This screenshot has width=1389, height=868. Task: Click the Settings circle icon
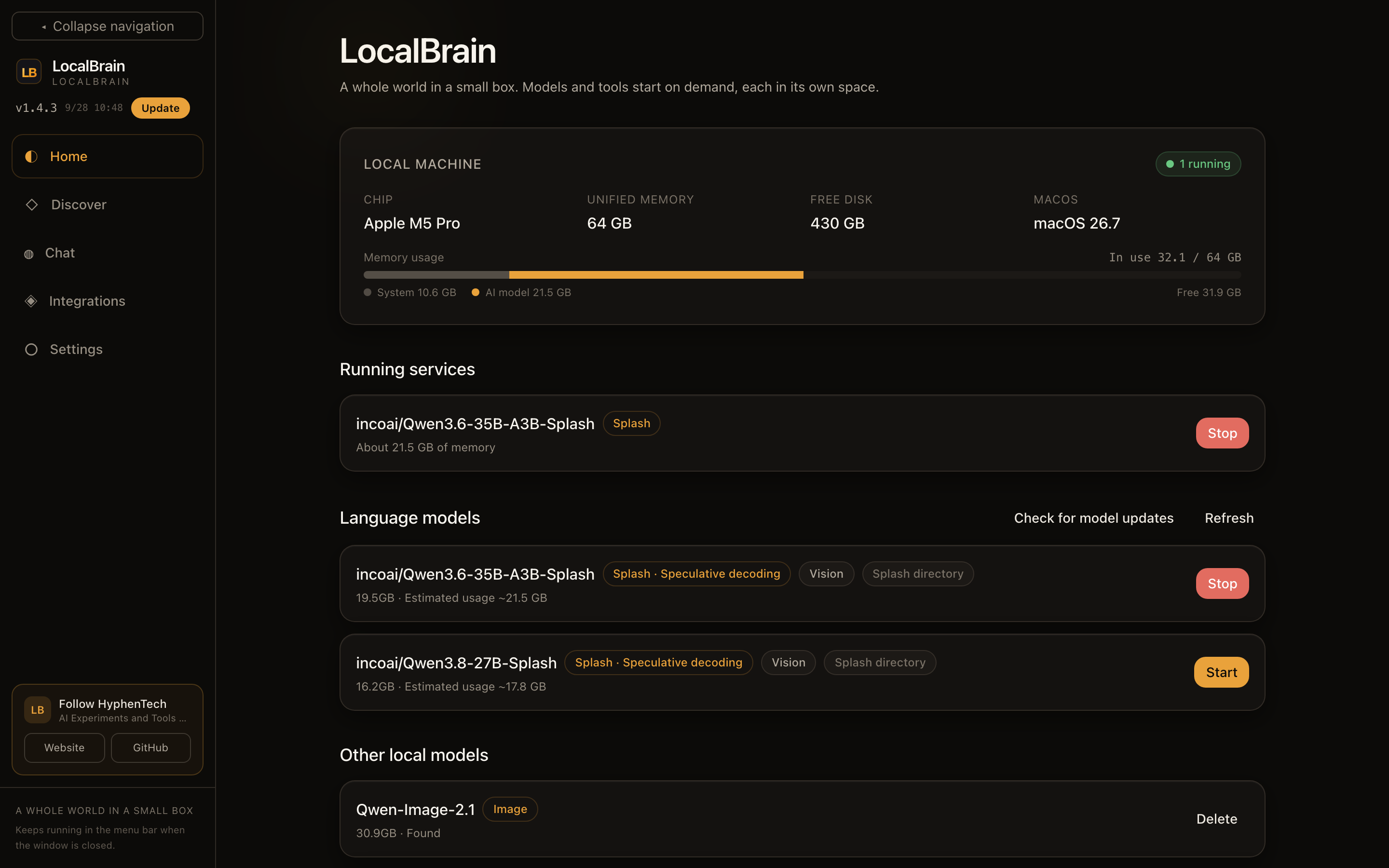click(x=31, y=349)
